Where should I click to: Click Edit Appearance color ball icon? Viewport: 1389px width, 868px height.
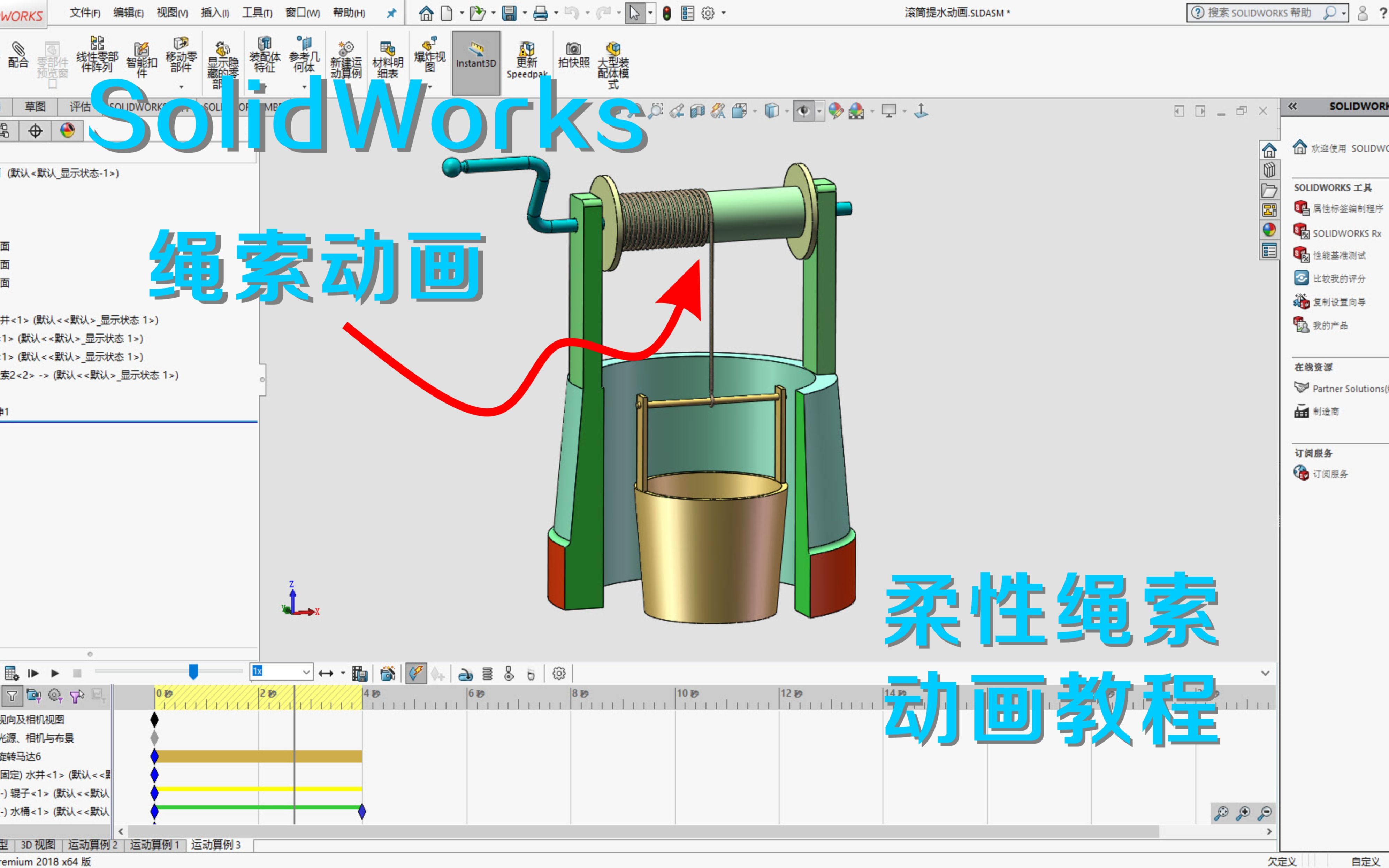835,111
